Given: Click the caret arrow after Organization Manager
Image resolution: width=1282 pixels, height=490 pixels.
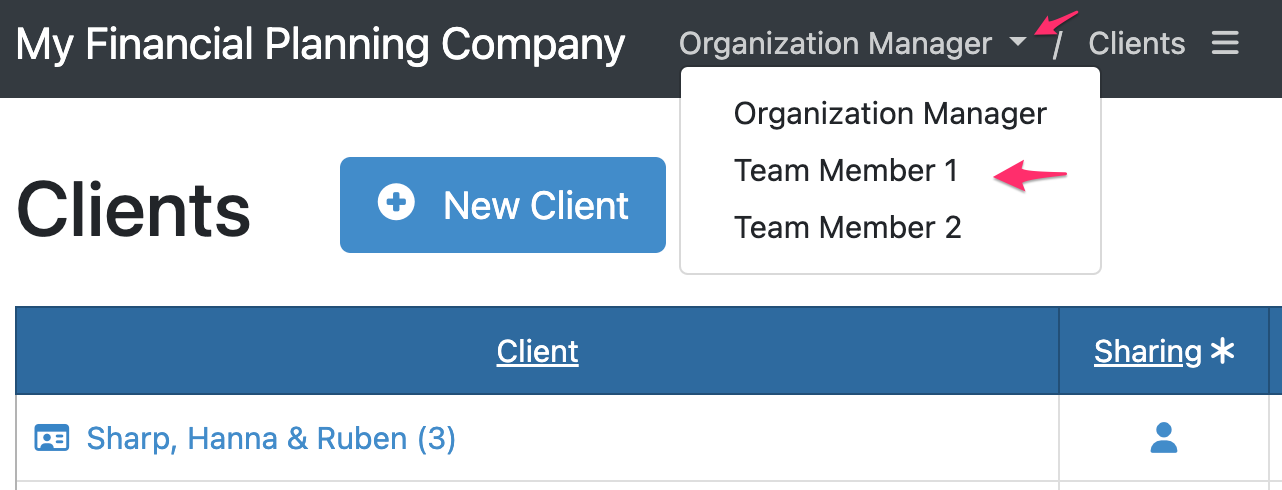Looking at the screenshot, I should coord(1017,43).
